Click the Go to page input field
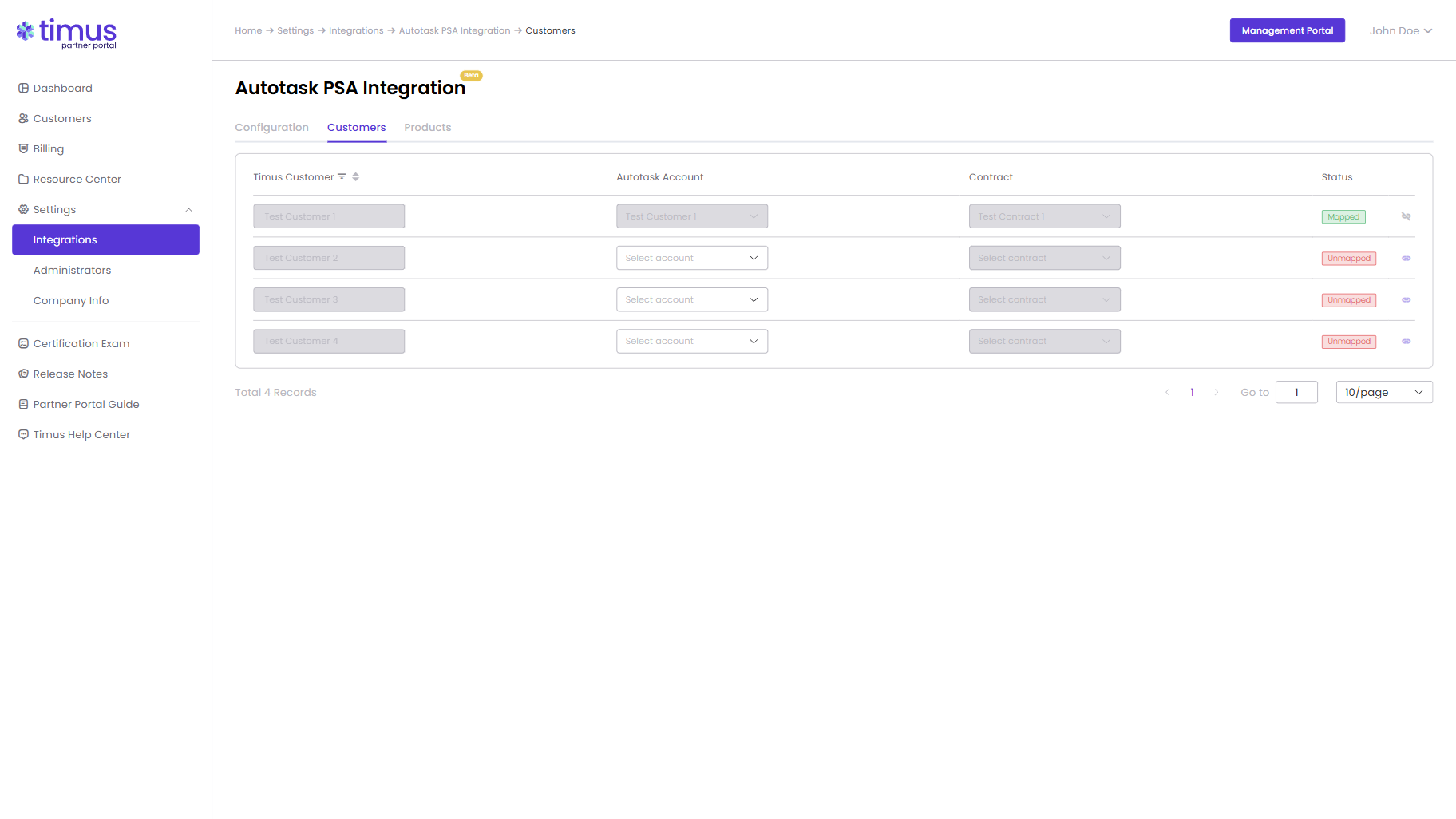This screenshot has height=819, width=1456. (1296, 392)
